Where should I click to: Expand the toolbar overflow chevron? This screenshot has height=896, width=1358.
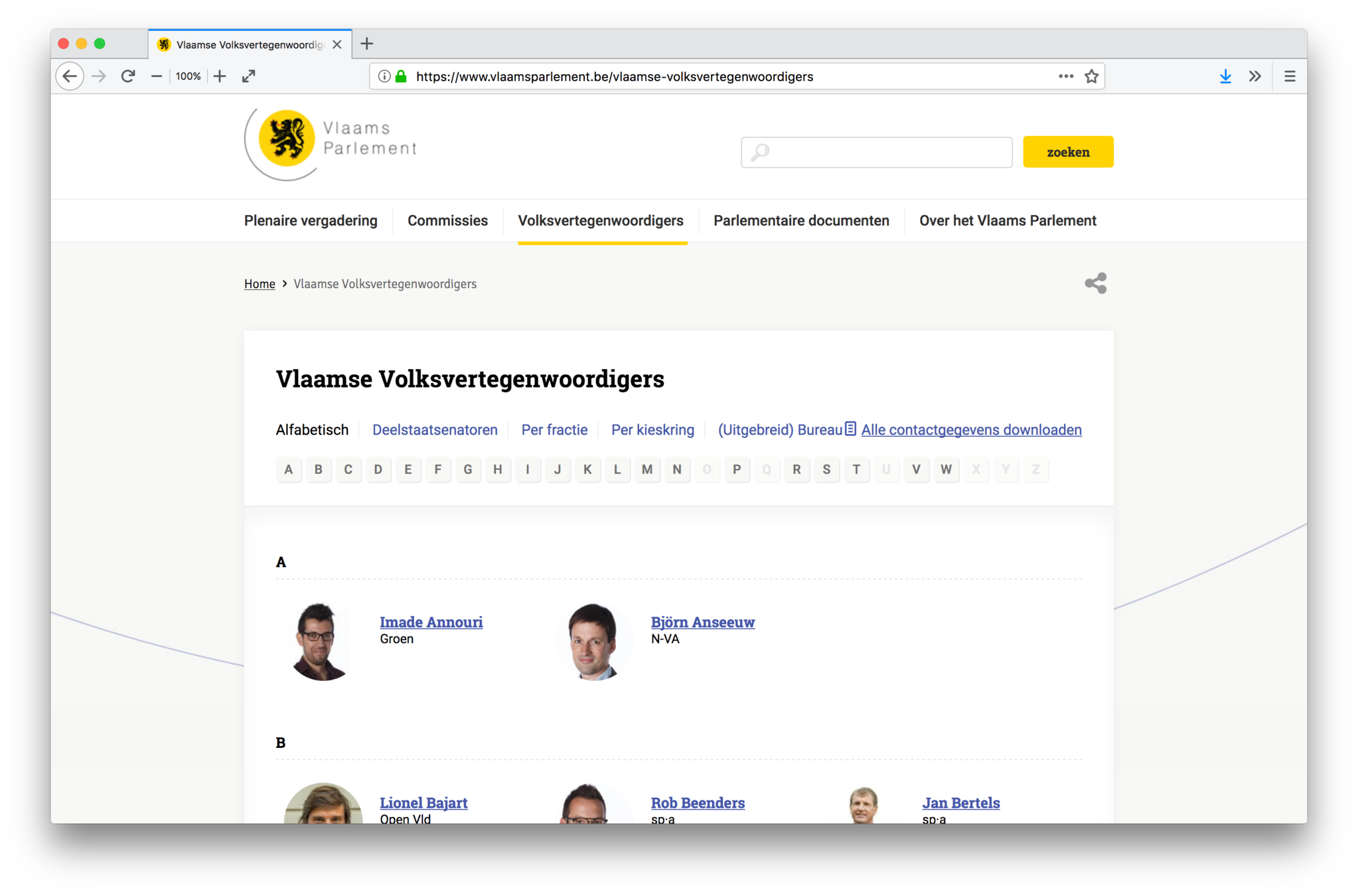[x=1254, y=76]
